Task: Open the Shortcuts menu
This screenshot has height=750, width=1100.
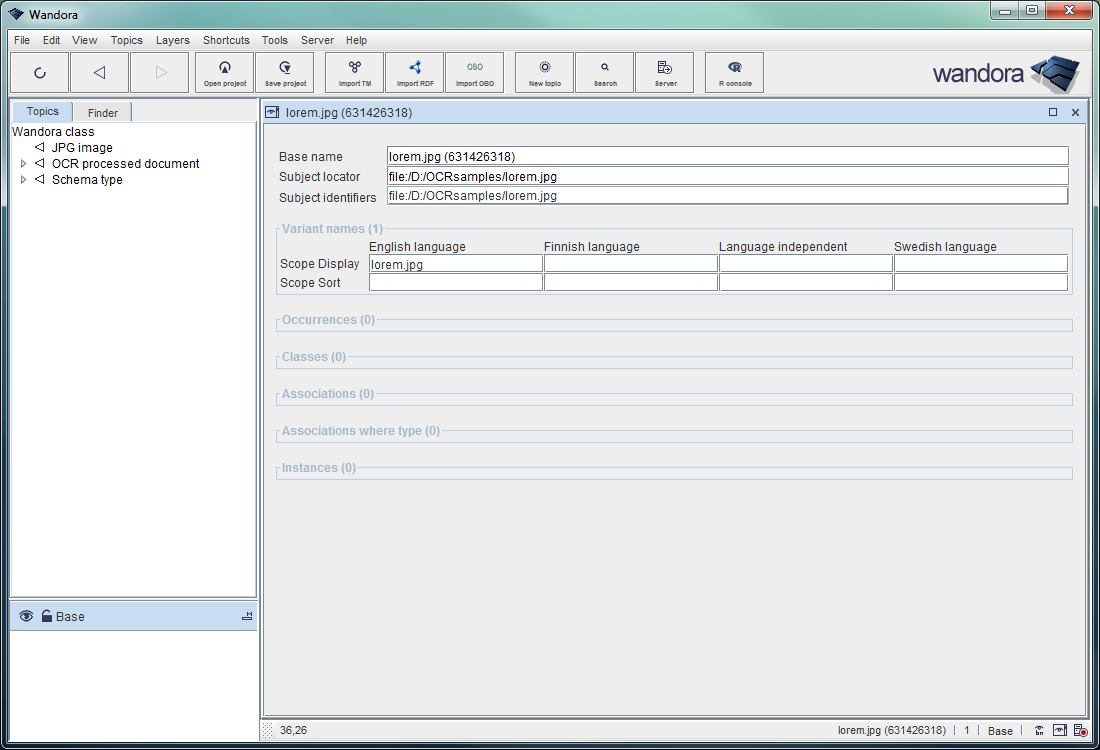Action: (x=226, y=41)
